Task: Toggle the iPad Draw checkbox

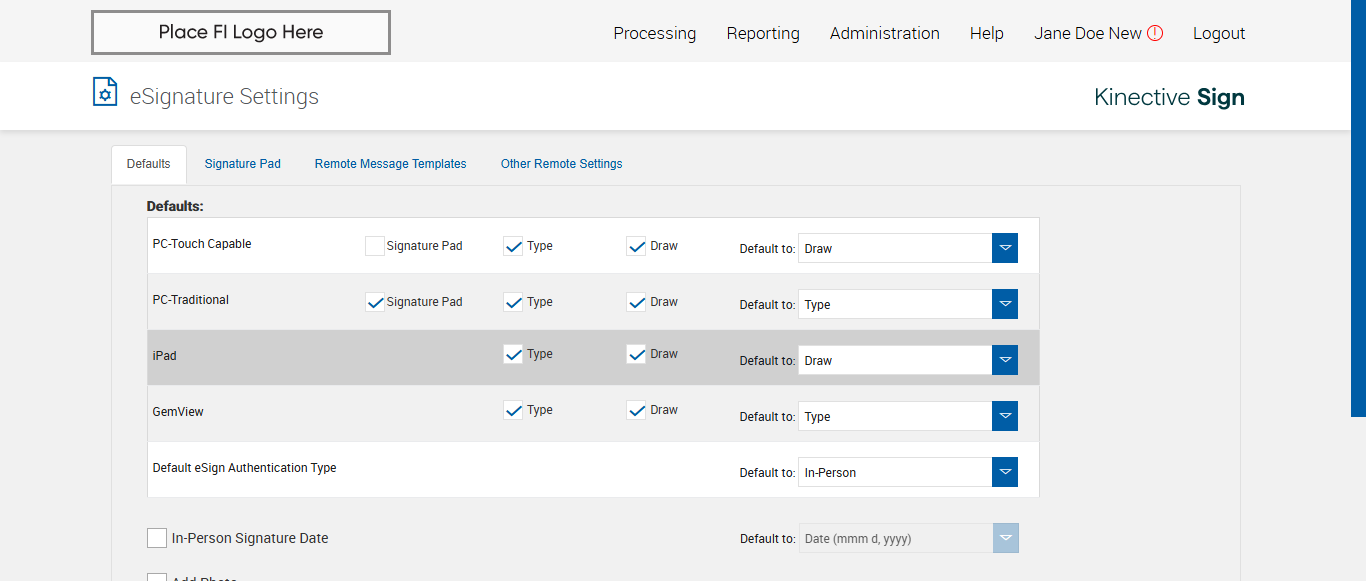Action: coord(636,354)
